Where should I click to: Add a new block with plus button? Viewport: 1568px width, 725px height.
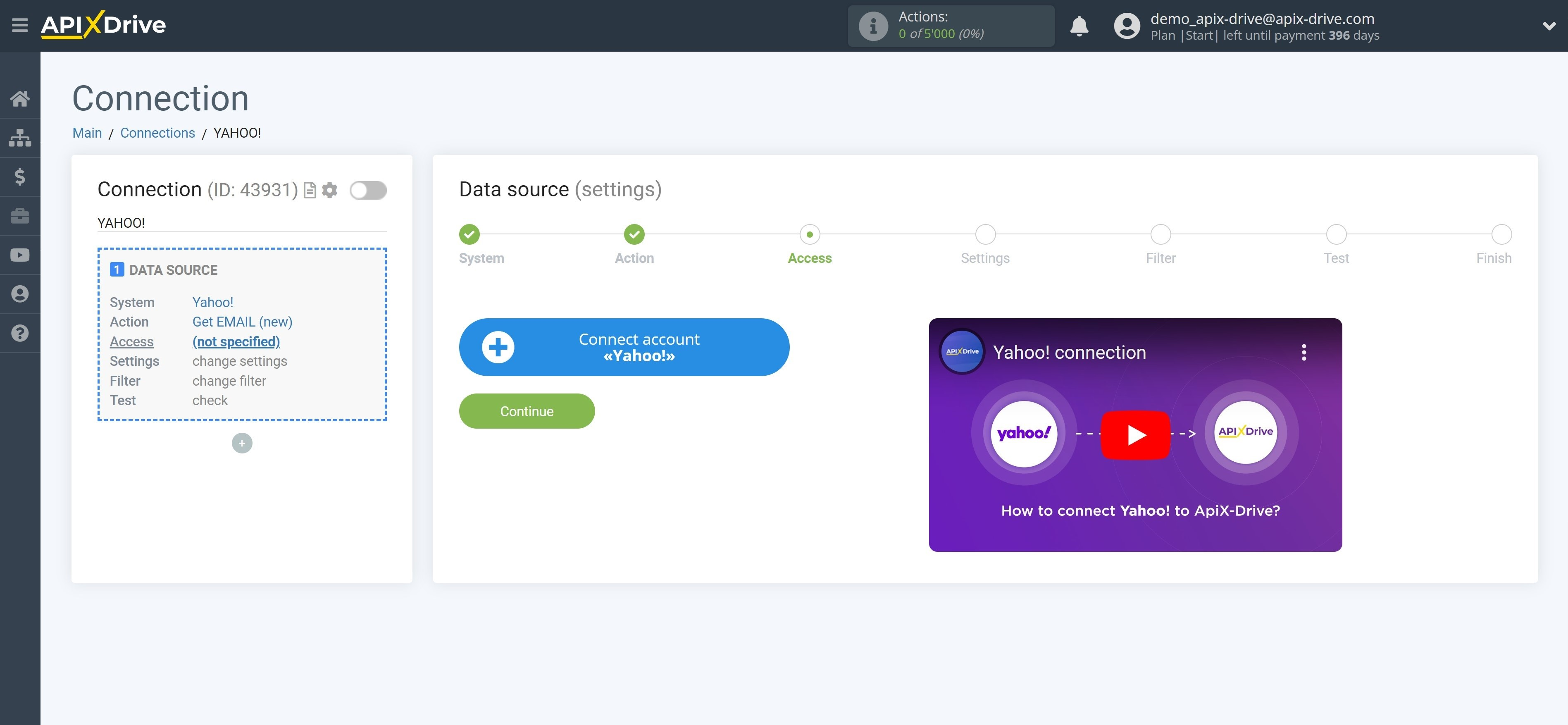tap(242, 443)
